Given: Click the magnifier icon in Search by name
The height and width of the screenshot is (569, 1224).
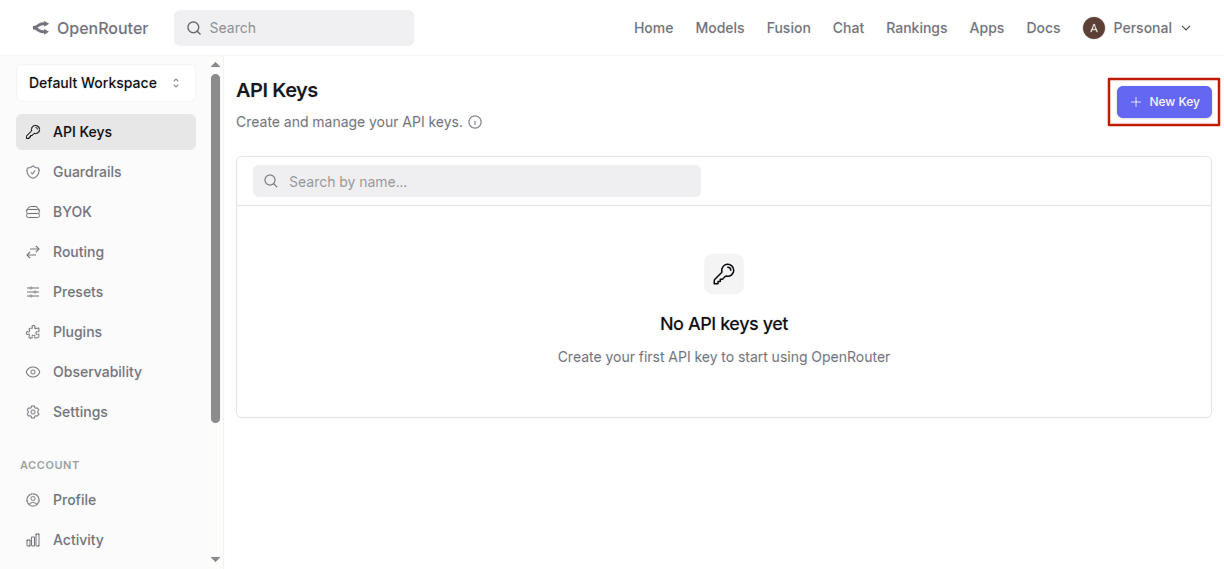Looking at the screenshot, I should point(271,181).
